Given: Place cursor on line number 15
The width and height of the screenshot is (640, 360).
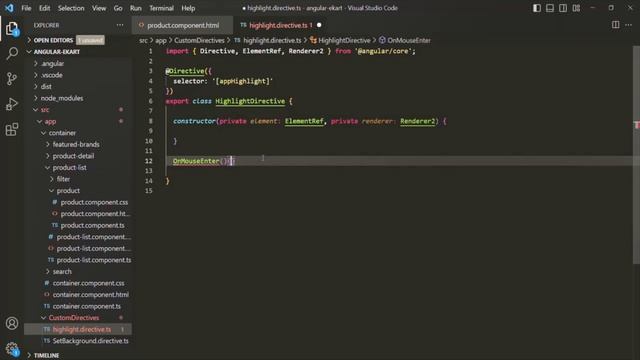Looking at the screenshot, I should 149,191.
